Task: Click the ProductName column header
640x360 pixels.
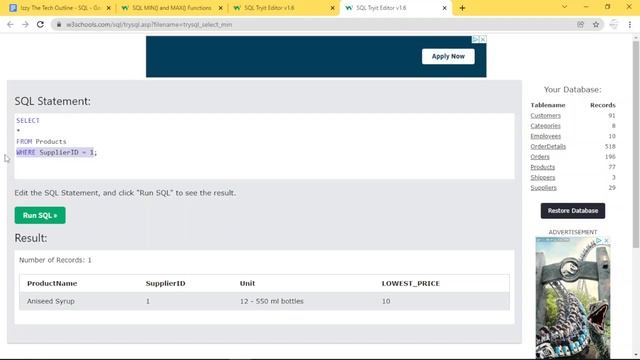Action: pyautogui.click(x=52, y=283)
